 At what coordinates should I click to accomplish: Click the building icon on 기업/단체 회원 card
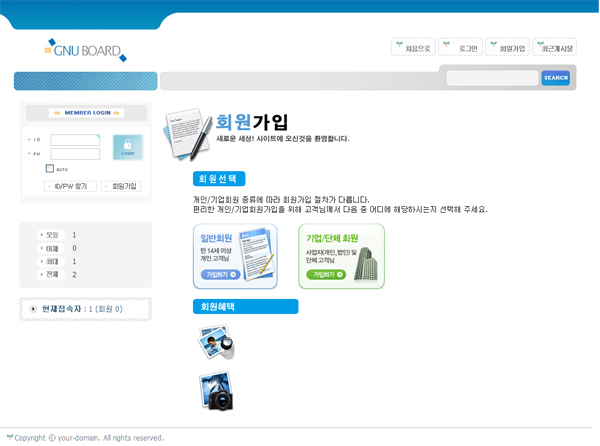pos(366,264)
